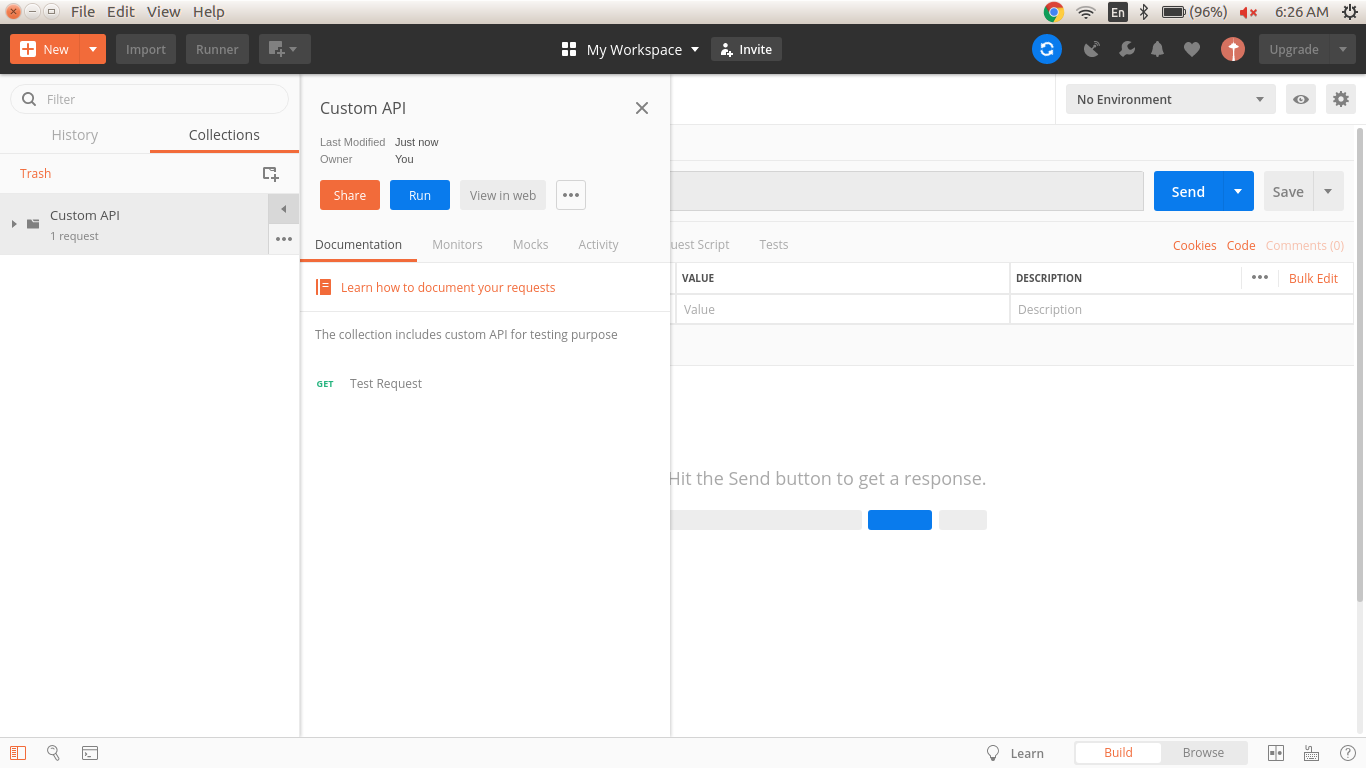Screen dimensions: 1366x768
Task: Open the Postman Console
Action: click(90, 752)
